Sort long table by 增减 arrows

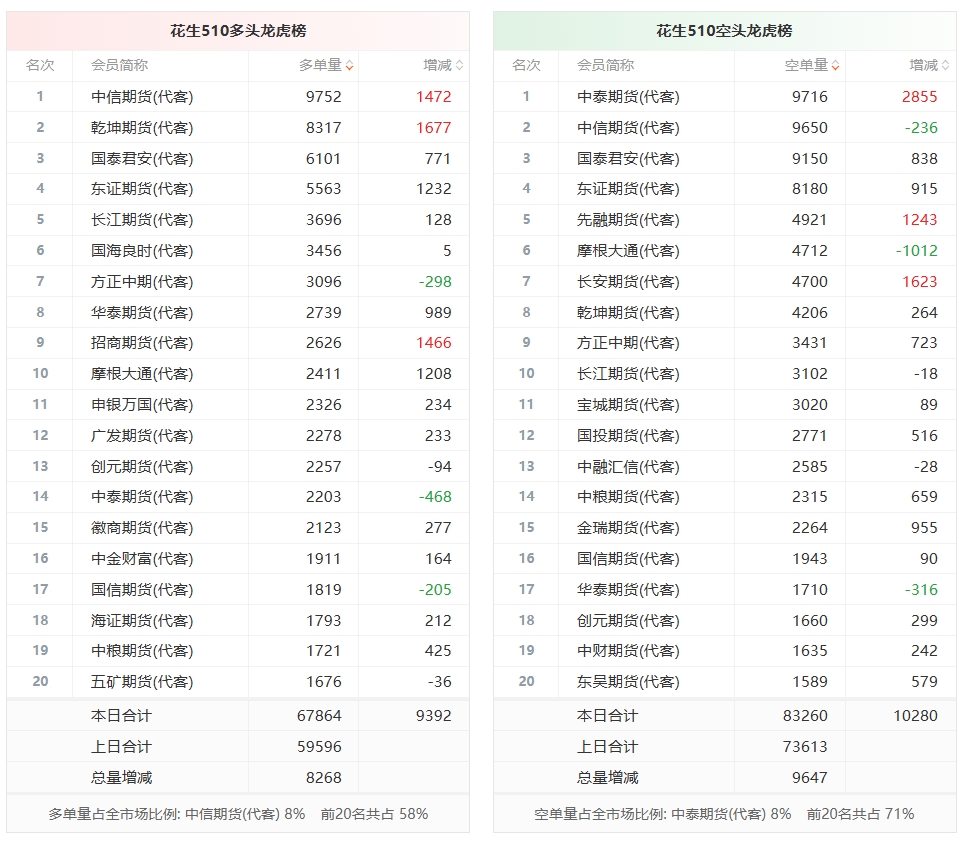click(460, 65)
